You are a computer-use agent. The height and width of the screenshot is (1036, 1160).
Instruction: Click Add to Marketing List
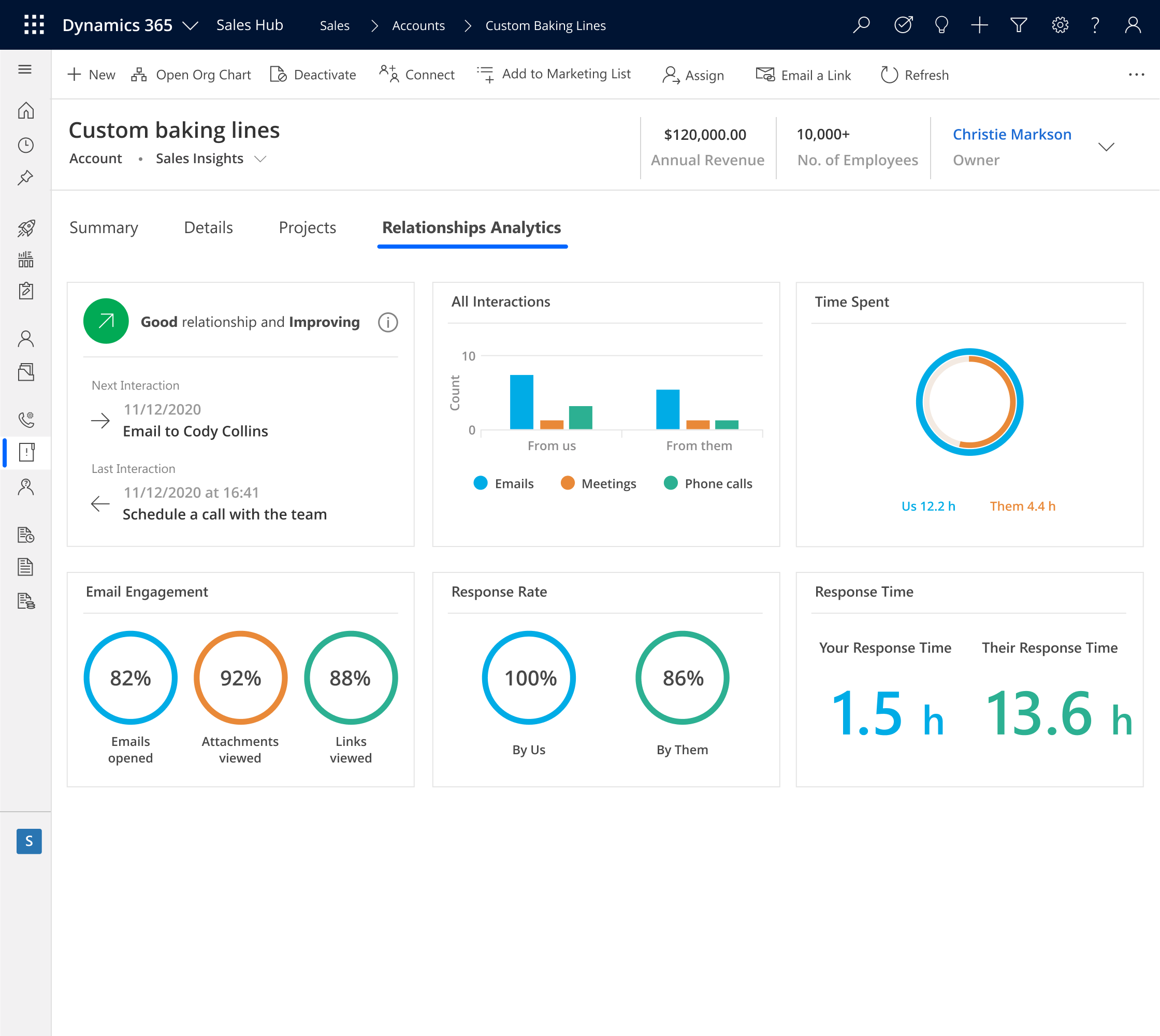[554, 74]
